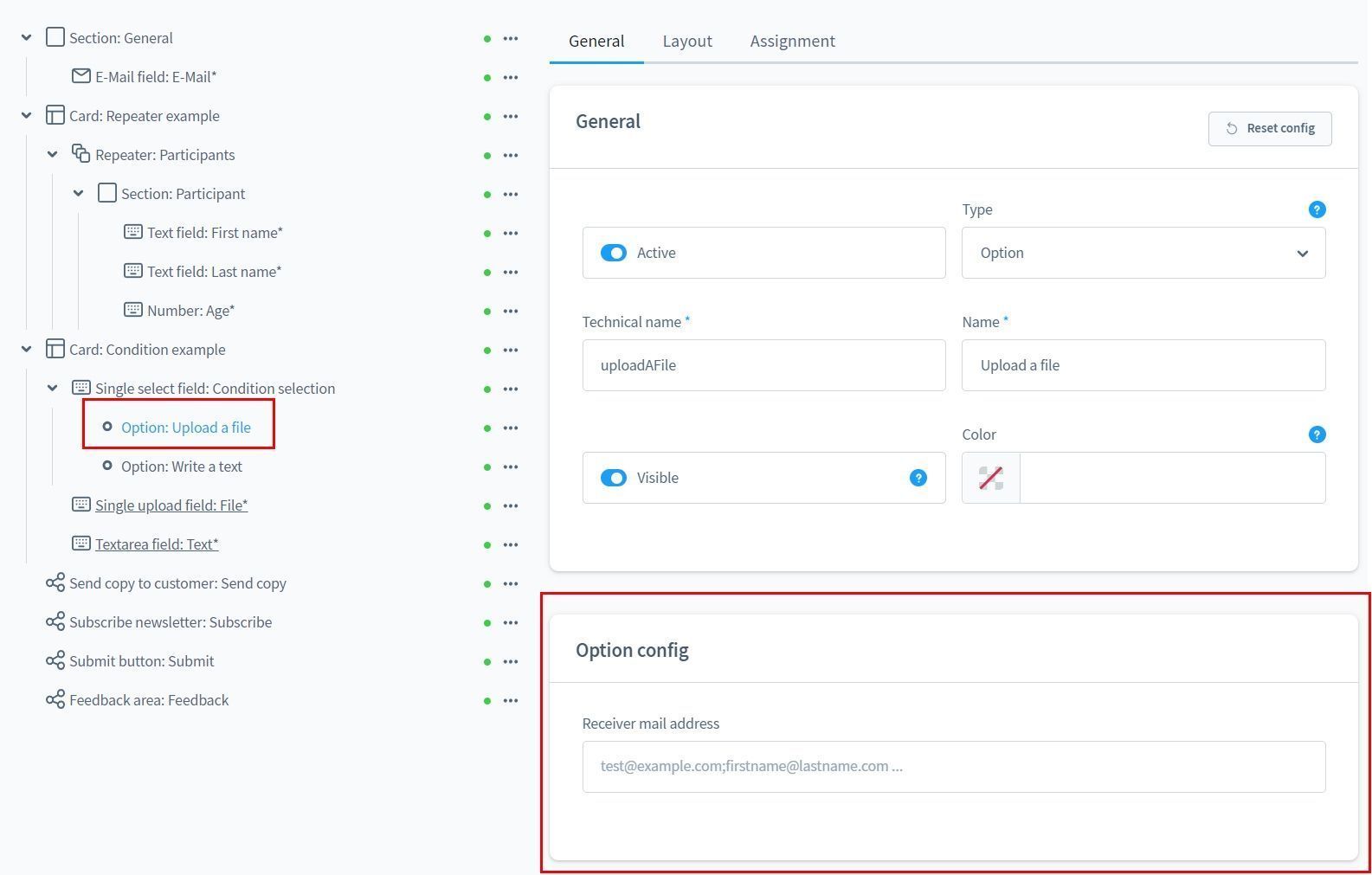This screenshot has height=875, width=1372.
Task: Open three-dot menu for Section: General
Action: point(511,38)
